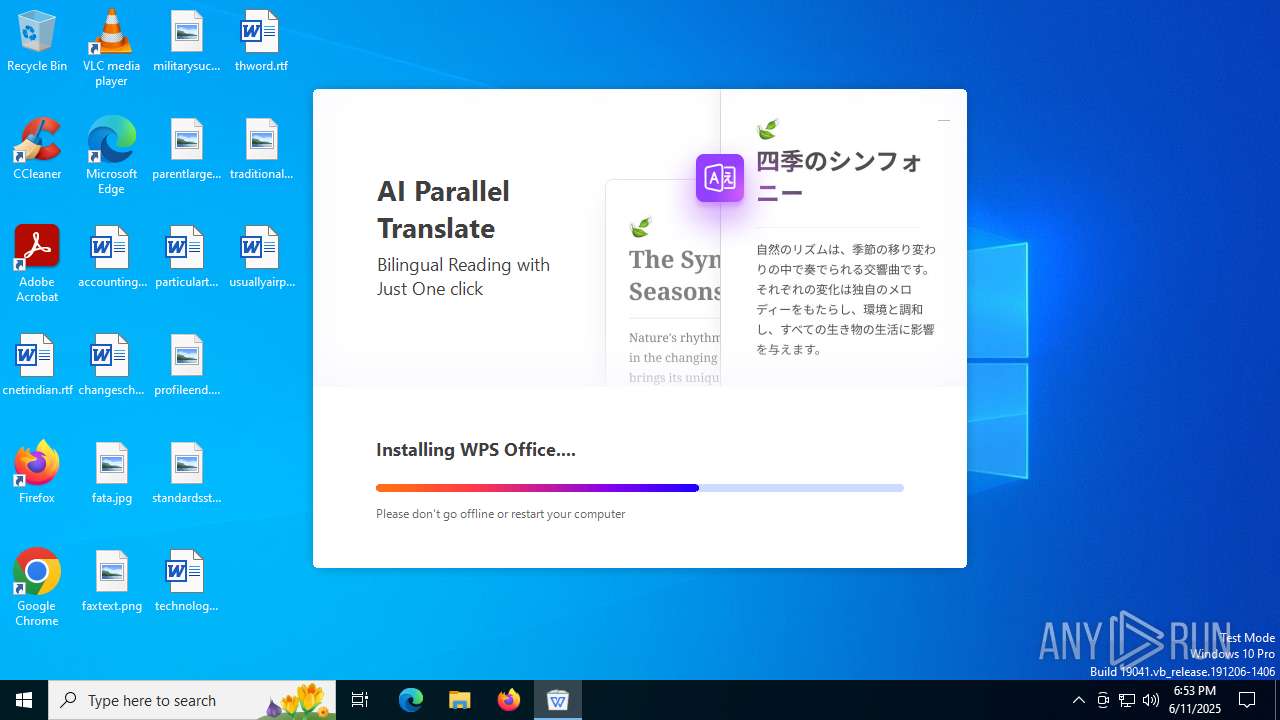Click the taskbar search box
Screen dimensions: 1280x720
(192, 700)
